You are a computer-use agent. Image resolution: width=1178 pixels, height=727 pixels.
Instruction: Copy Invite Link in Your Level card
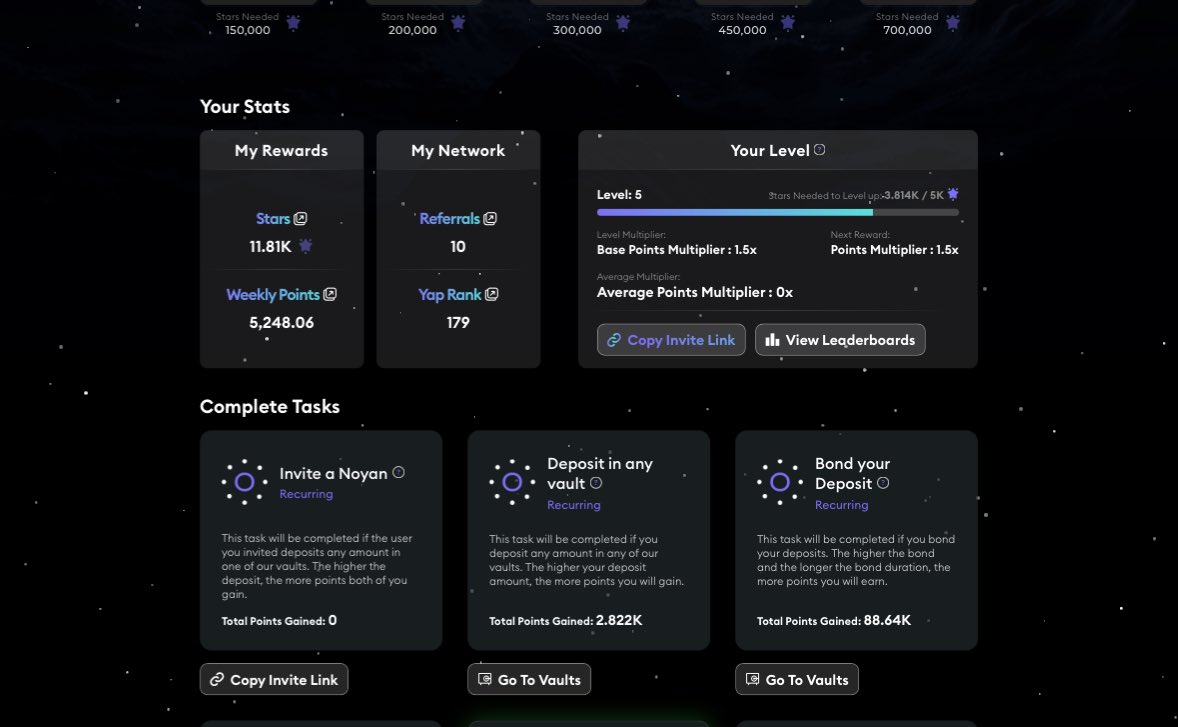tap(671, 339)
